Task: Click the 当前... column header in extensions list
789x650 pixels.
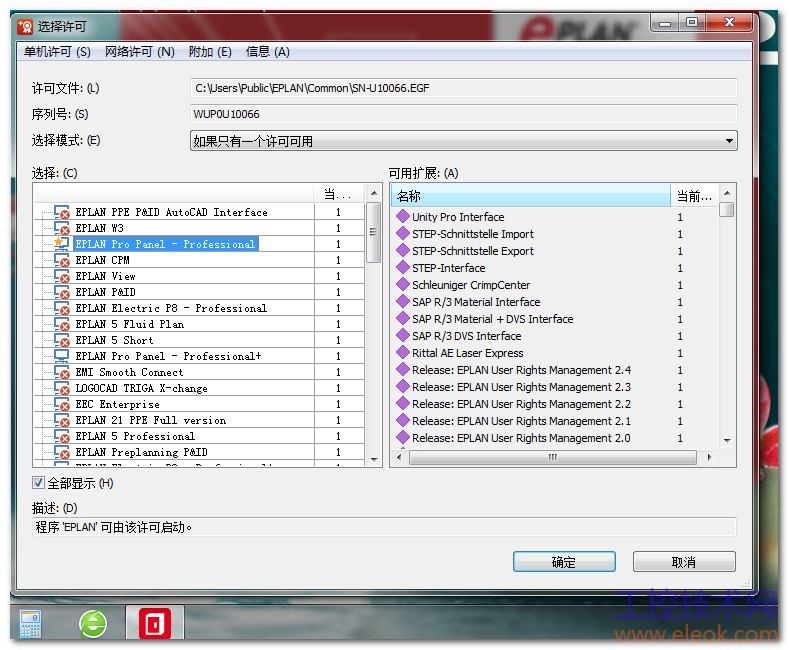Action: 694,196
